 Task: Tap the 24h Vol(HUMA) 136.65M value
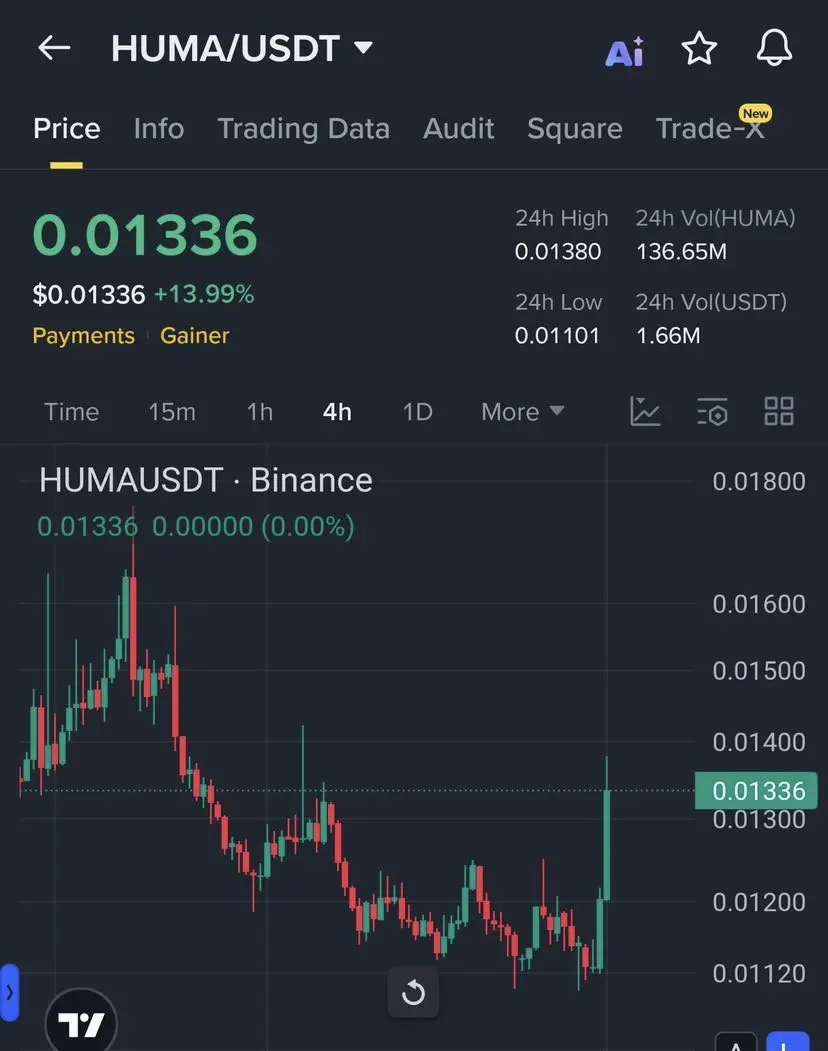[x=681, y=251]
